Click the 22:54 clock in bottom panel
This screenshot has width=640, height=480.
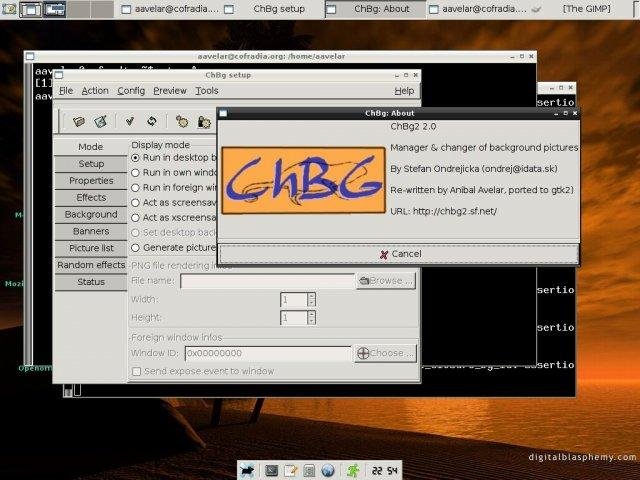pyautogui.click(x=384, y=471)
